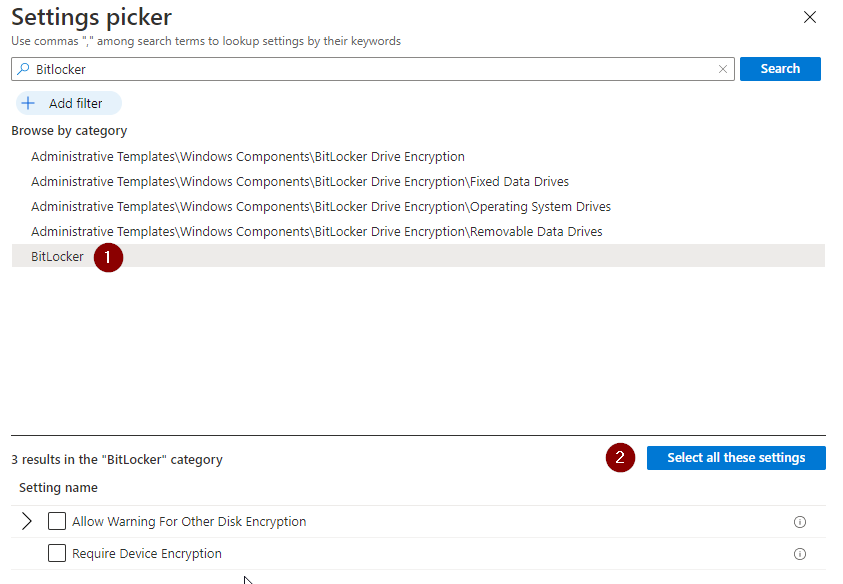Open the Removable Data Drives category
The height and width of the screenshot is (584, 843).
point(317,232)
